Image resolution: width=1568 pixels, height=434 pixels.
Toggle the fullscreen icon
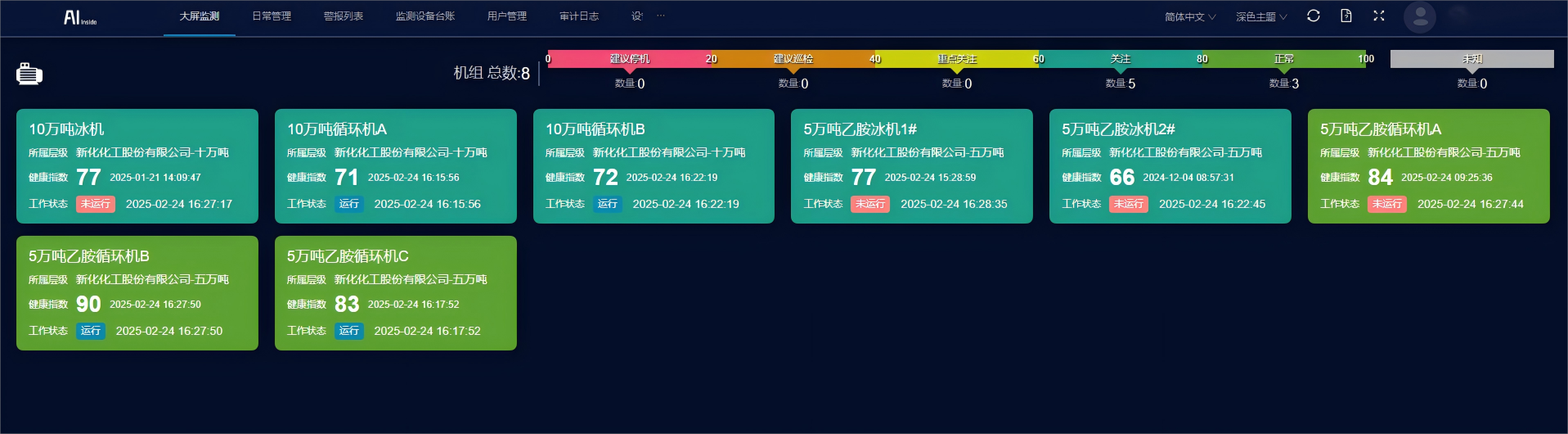point(1379,16)
